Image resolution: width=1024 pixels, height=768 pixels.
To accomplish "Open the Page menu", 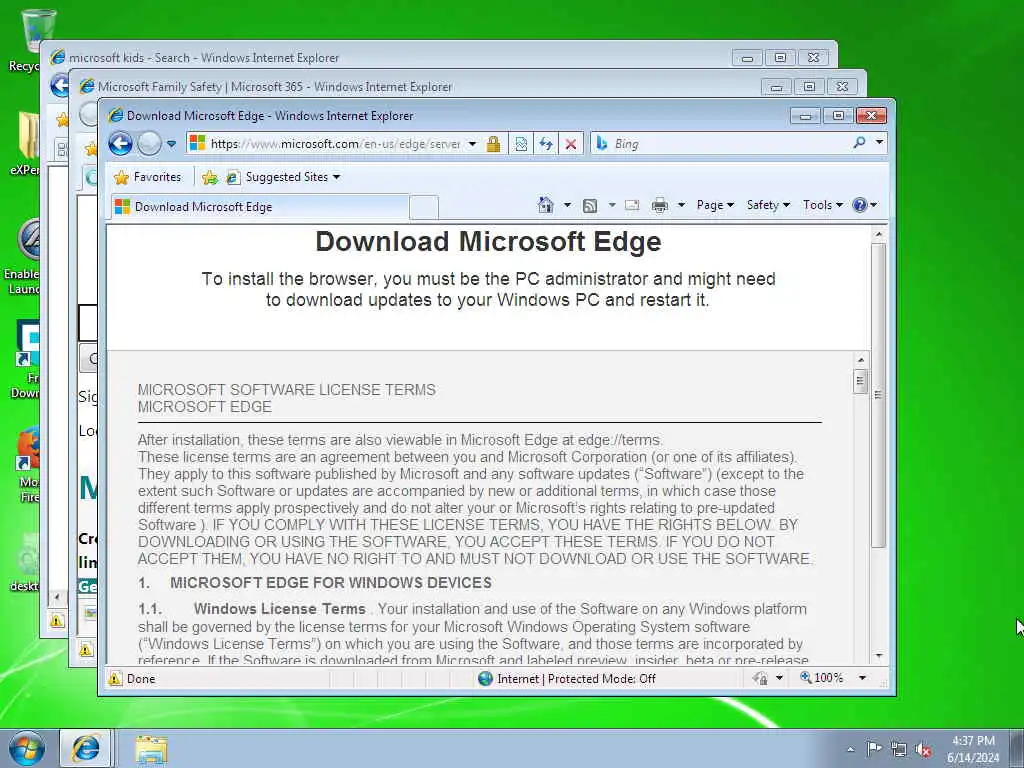I will 715,205.
